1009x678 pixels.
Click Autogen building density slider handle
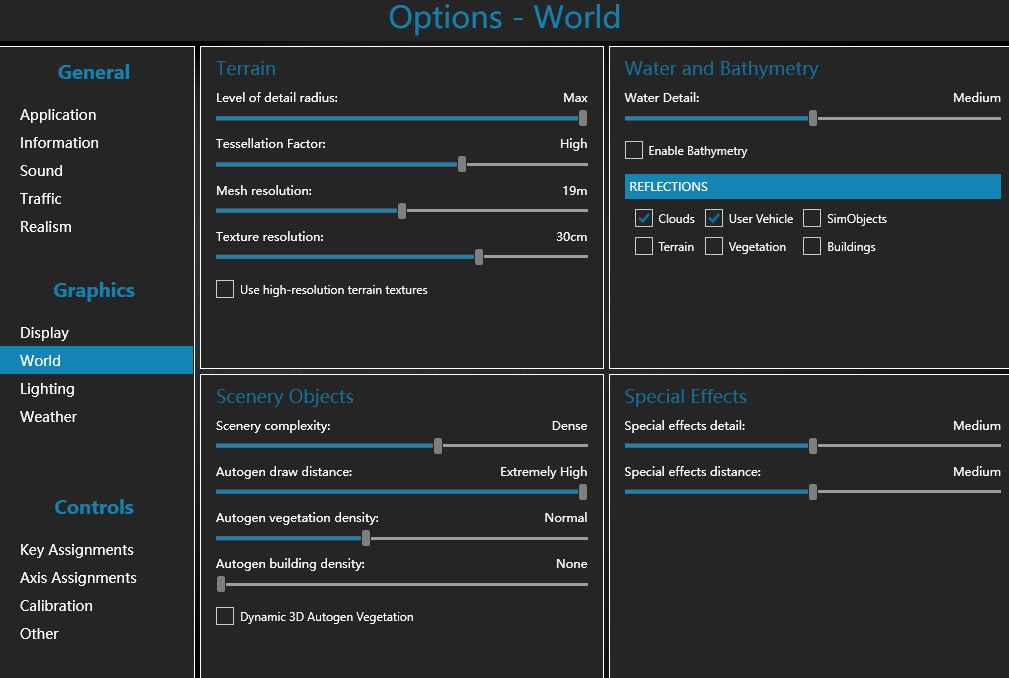(221, 584)
